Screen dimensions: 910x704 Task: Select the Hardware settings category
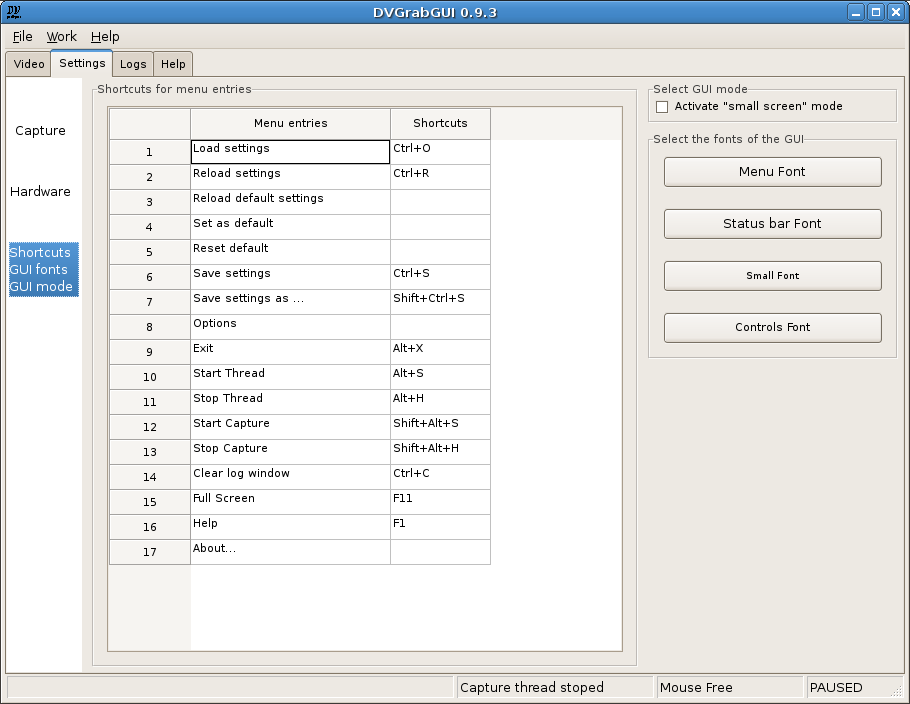pos(41,192)
